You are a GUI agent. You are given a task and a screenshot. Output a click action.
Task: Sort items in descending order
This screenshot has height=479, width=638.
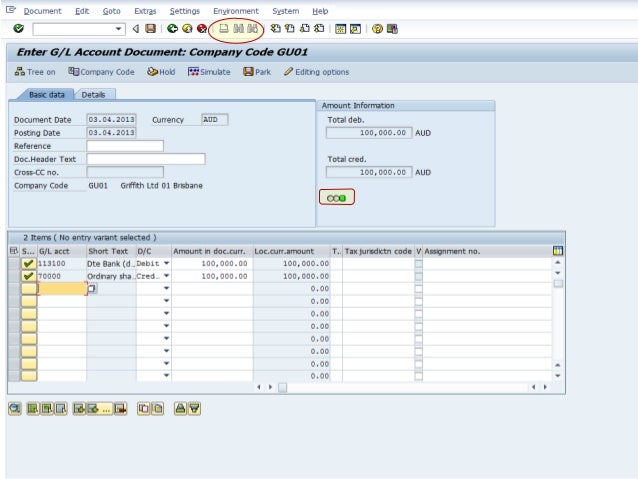point(194,408)
